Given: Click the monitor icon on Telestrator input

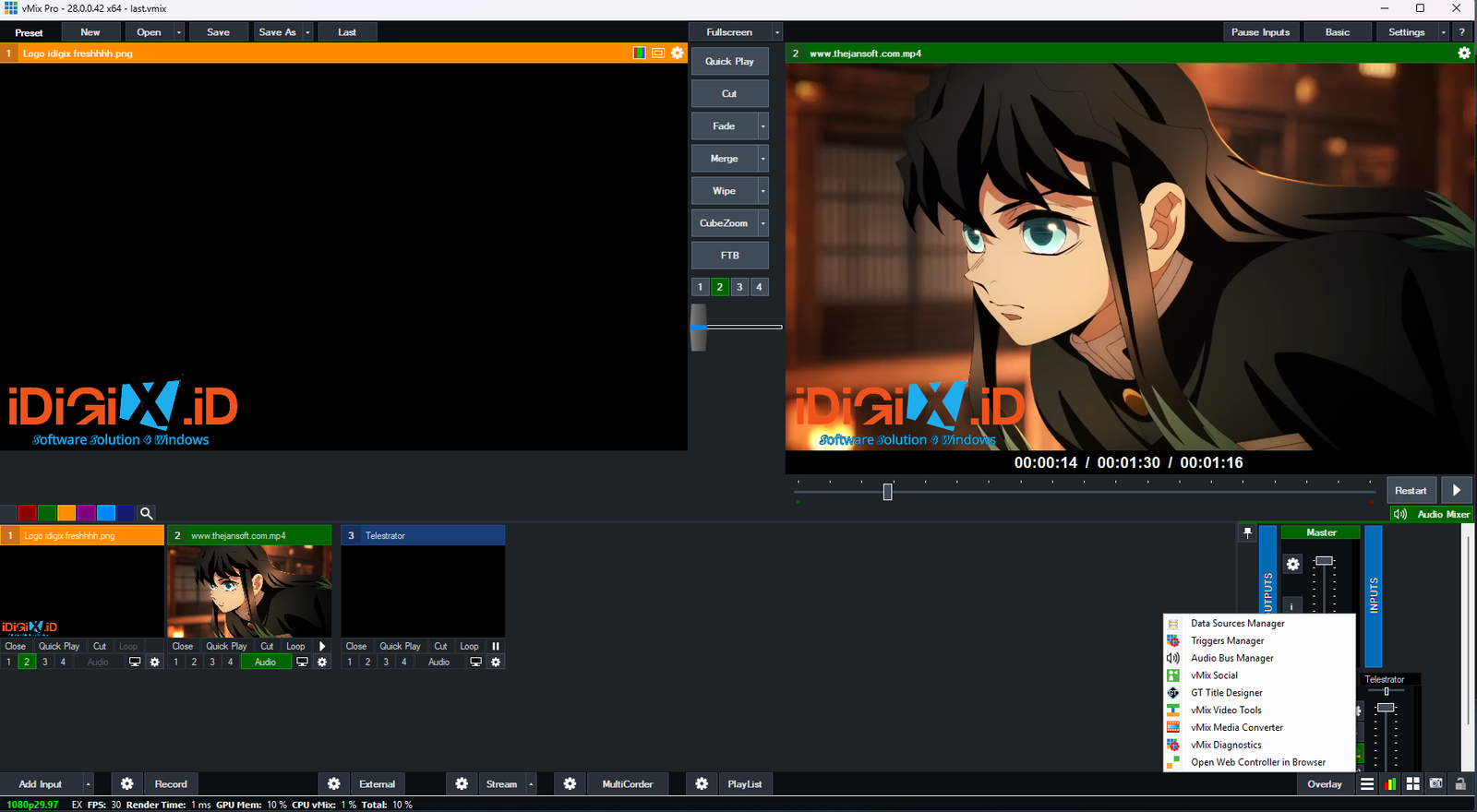Looking at the screenshot, I should [475, 662].
